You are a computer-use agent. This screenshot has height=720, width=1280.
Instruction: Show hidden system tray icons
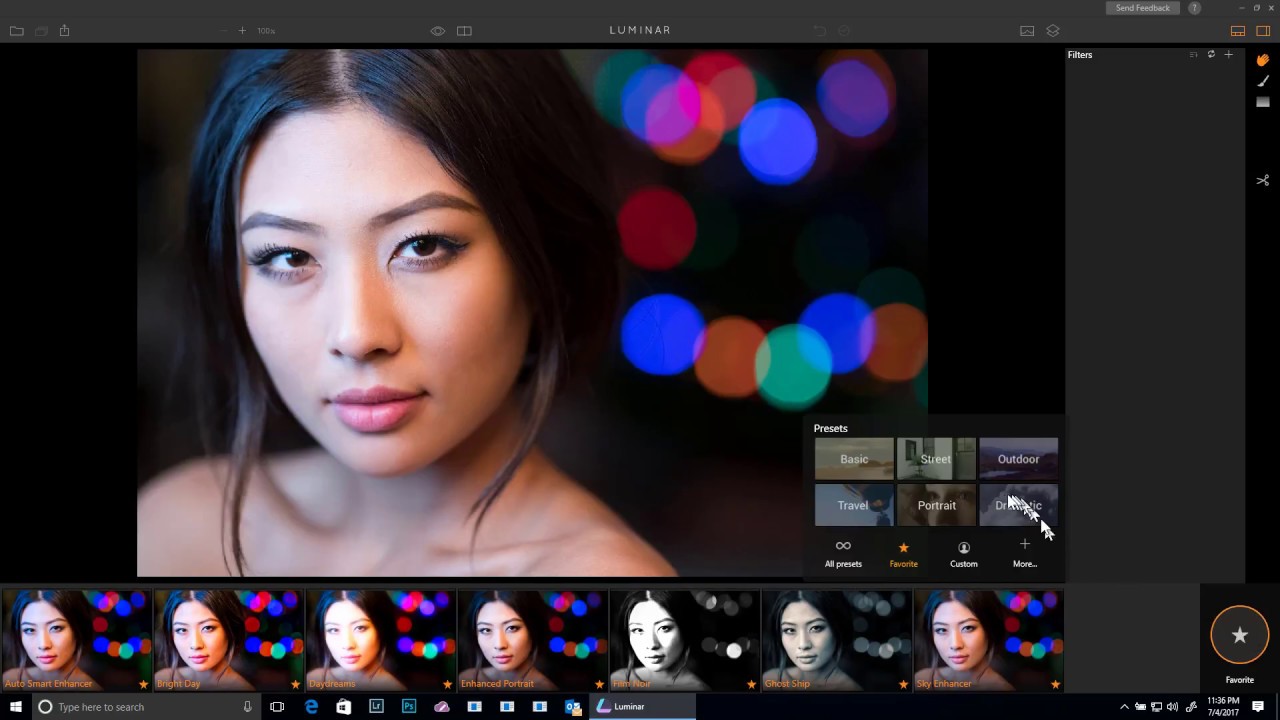click(1124, 707)
